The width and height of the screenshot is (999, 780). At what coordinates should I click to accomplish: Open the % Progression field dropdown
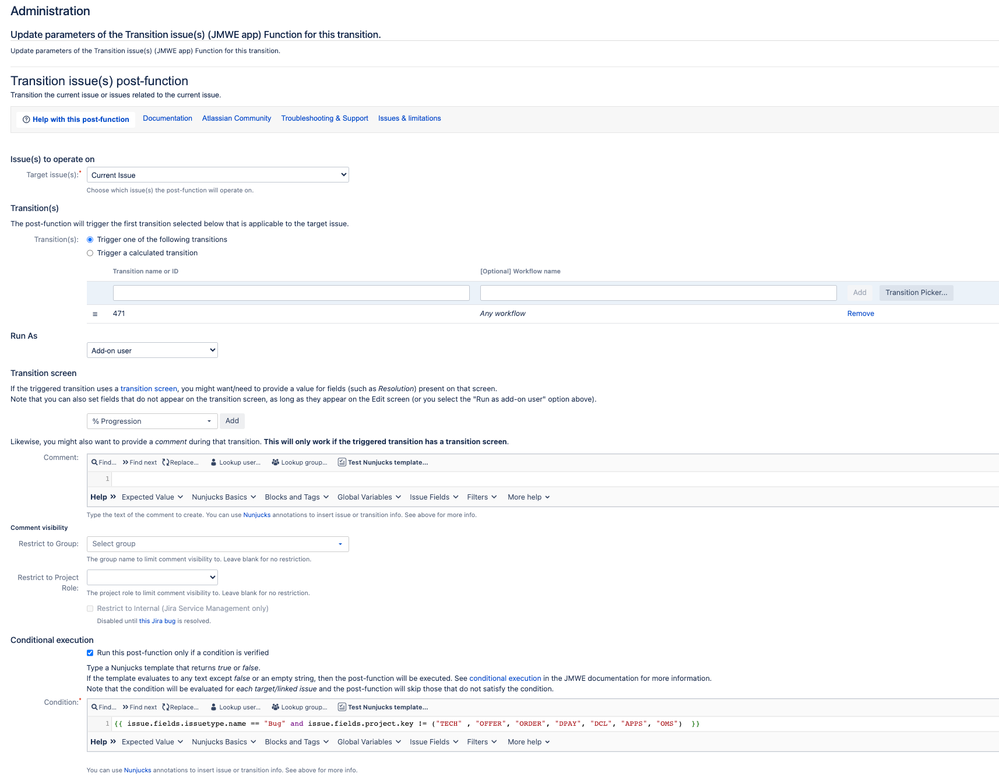point(152,421)
